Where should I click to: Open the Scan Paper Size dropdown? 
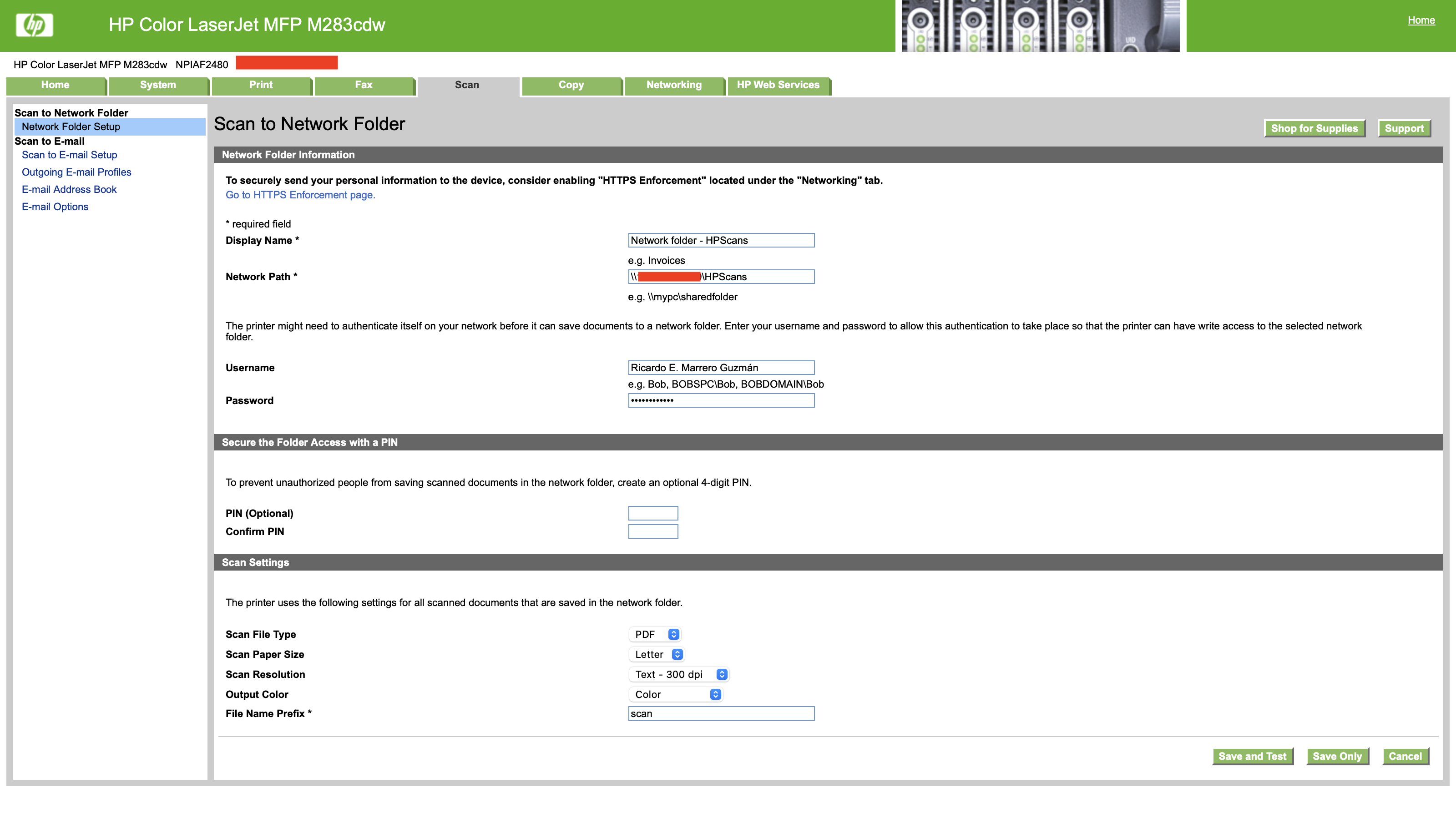click(x=656, y=655)
